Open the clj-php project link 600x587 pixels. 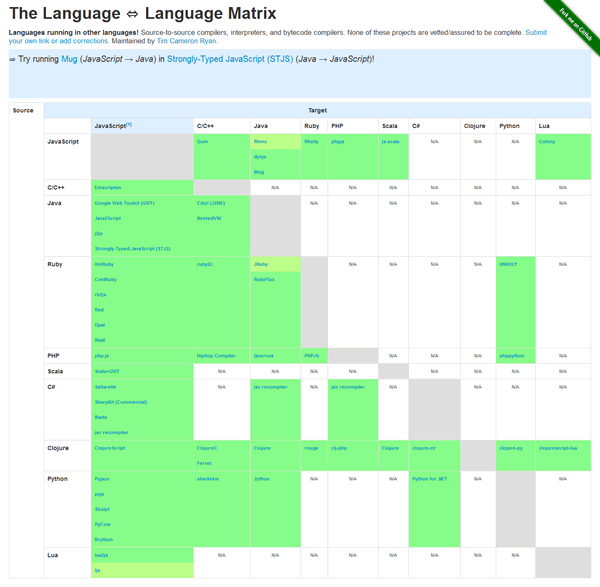339,448
